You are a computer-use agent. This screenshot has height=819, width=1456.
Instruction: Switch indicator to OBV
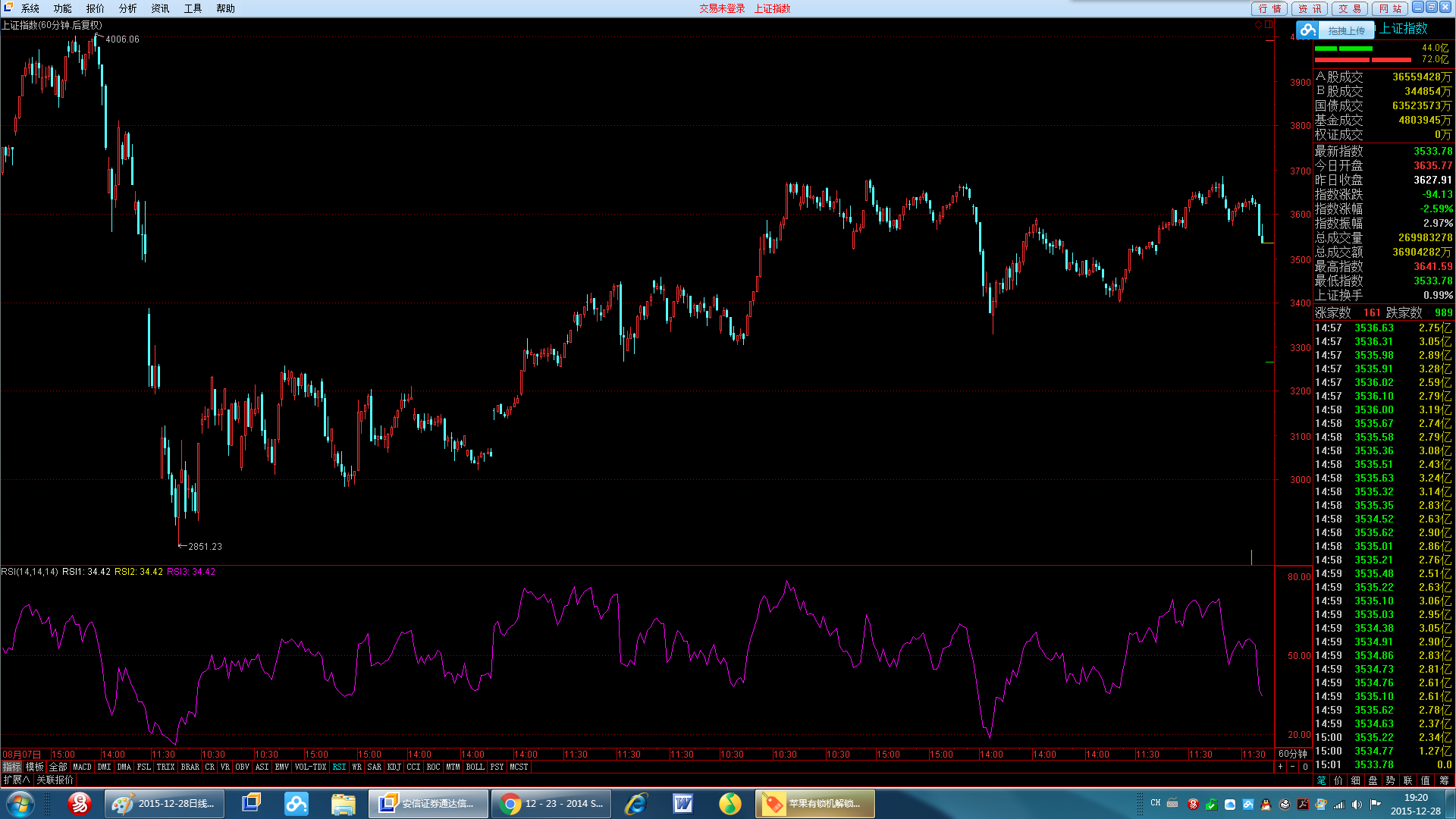[x=243, y=767]
